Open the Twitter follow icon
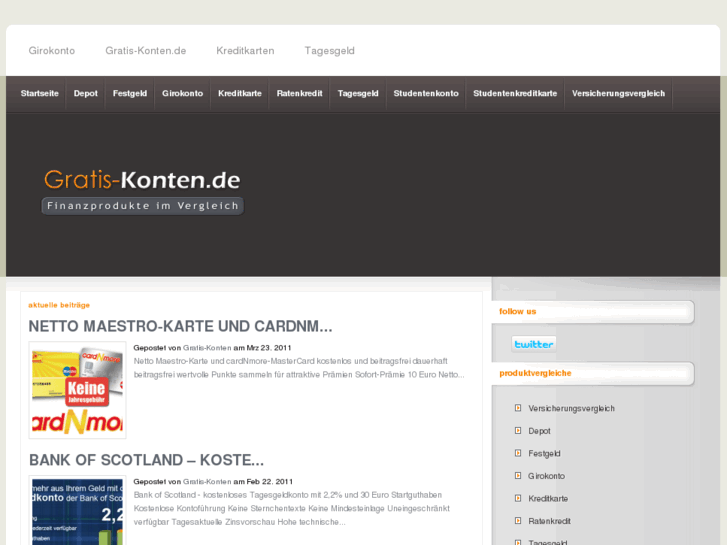Viewport: 727px width, 545px height. (534, 344)
